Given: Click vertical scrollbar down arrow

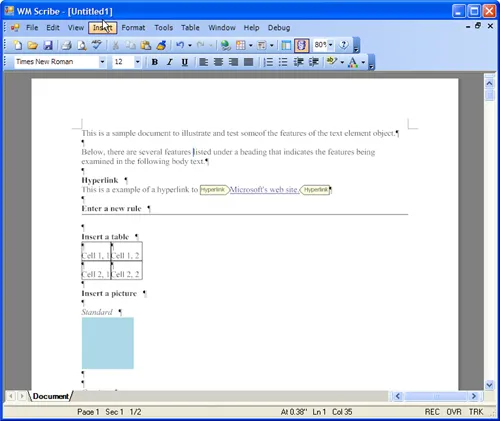Looking at the screenshot, I should tap(489, 385).
